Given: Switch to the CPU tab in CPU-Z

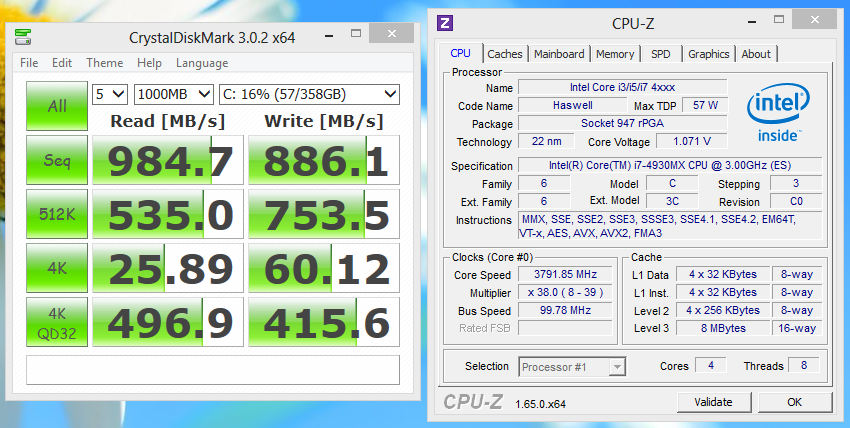Looking at the screenshot, I should (x=460, y=53).
